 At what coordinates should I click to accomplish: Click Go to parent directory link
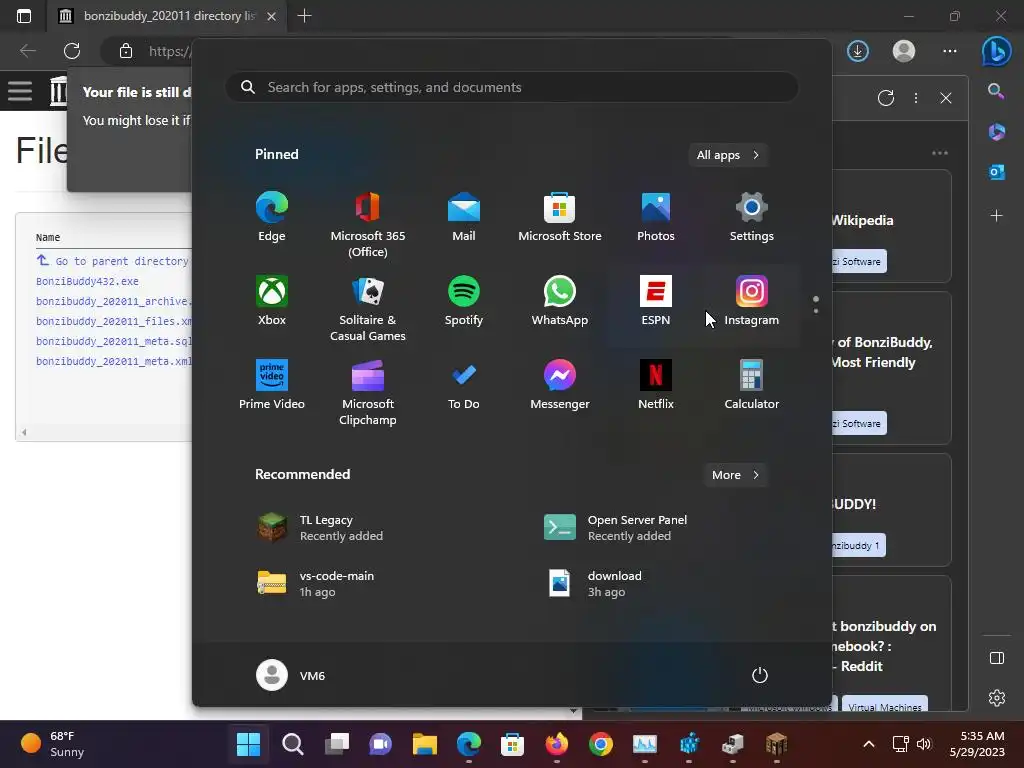coord(112,261)
